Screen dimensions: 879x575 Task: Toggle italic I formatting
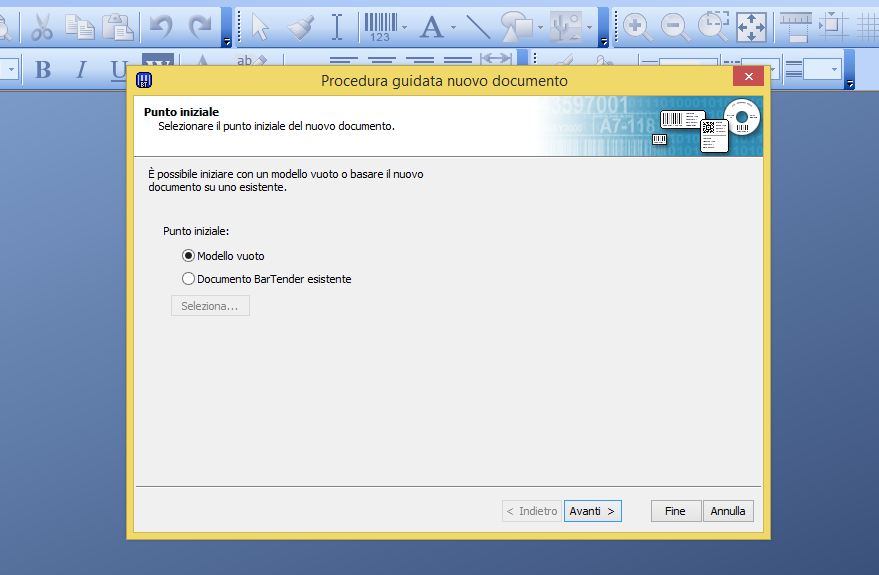[x=81, y=70]
